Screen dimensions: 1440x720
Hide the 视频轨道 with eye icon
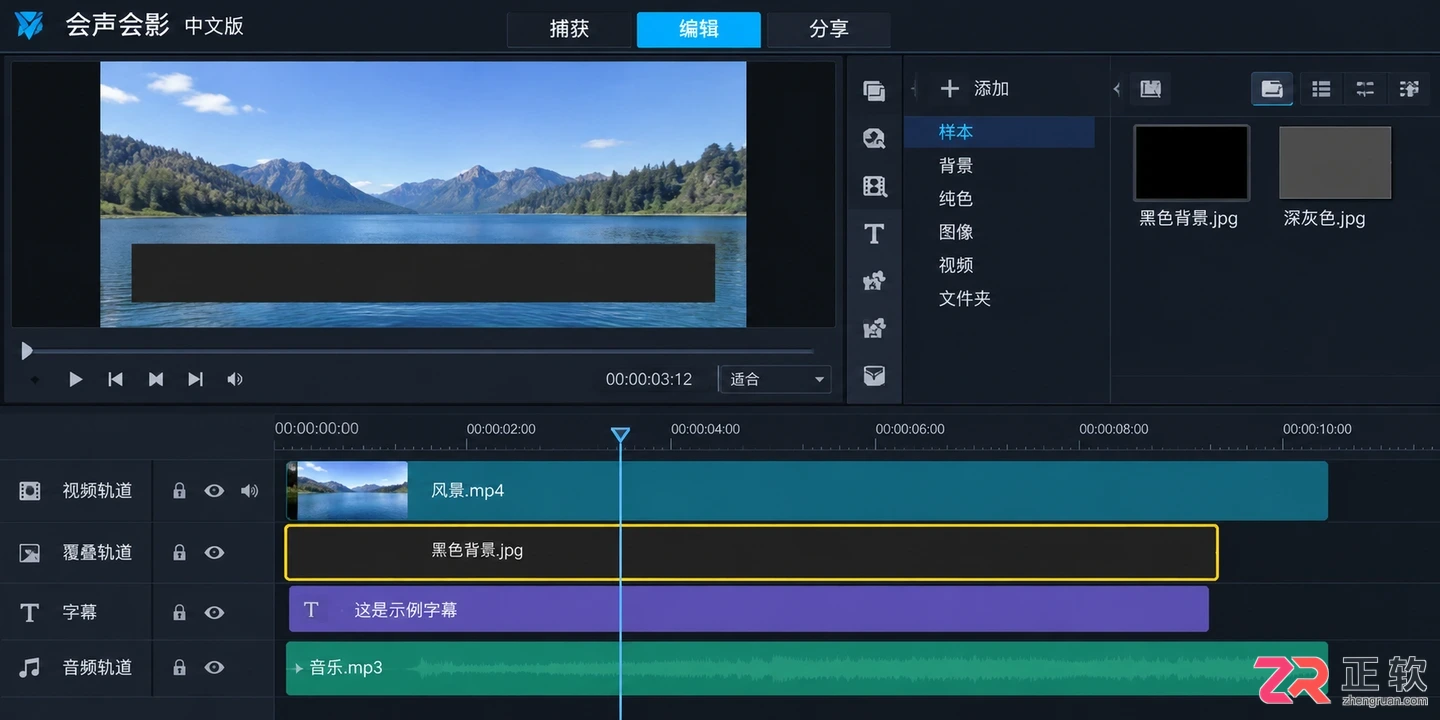[x=214, y=491]
